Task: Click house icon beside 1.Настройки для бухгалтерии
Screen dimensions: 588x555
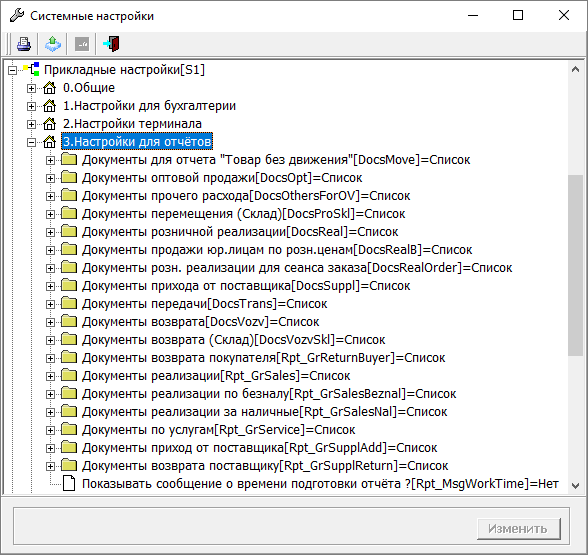Action: click(50, 106)
